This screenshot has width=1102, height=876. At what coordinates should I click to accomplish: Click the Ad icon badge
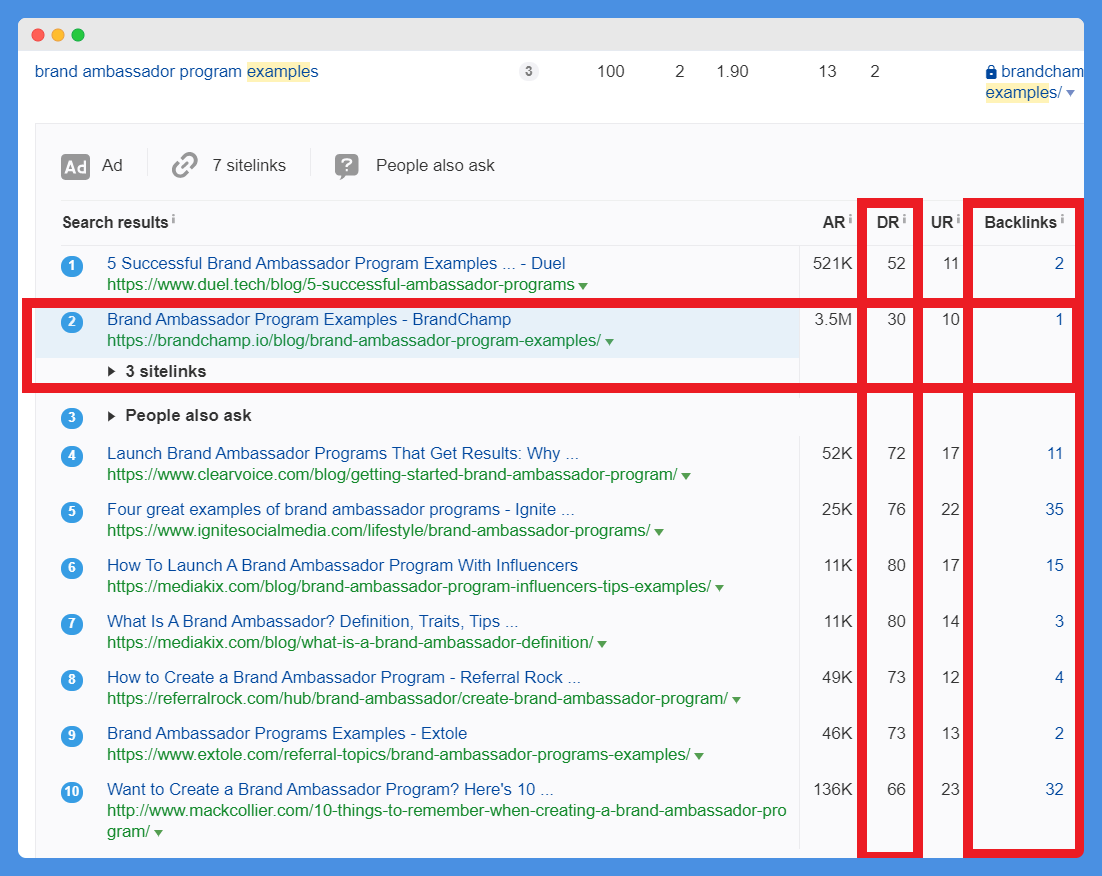[x=75, y=167]
